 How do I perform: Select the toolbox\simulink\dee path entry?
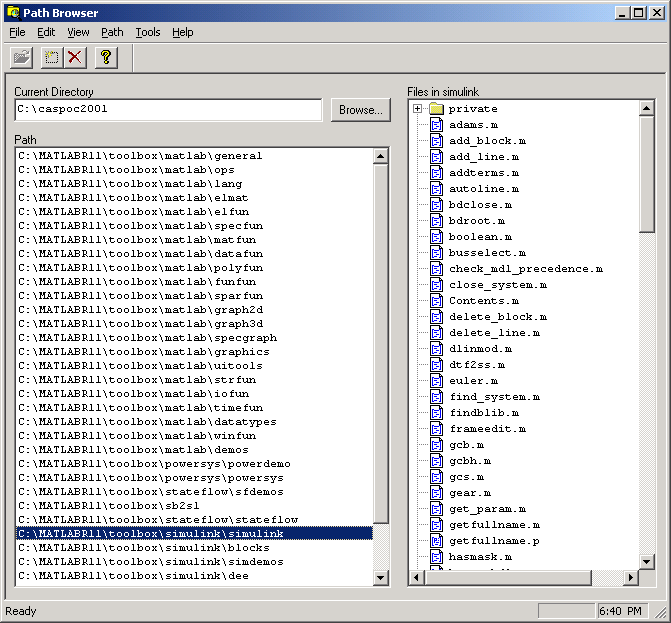click(194, 576)
